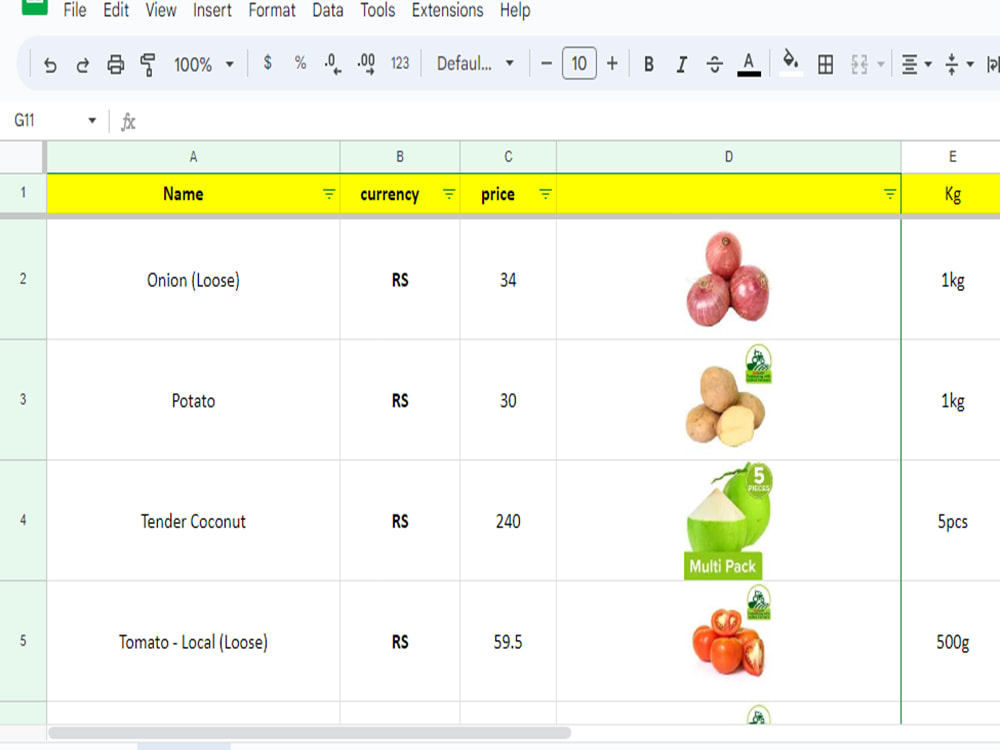This screenshot has width=1000, height=750.
Task: Click the Redo icon
Action: [82, 64]
